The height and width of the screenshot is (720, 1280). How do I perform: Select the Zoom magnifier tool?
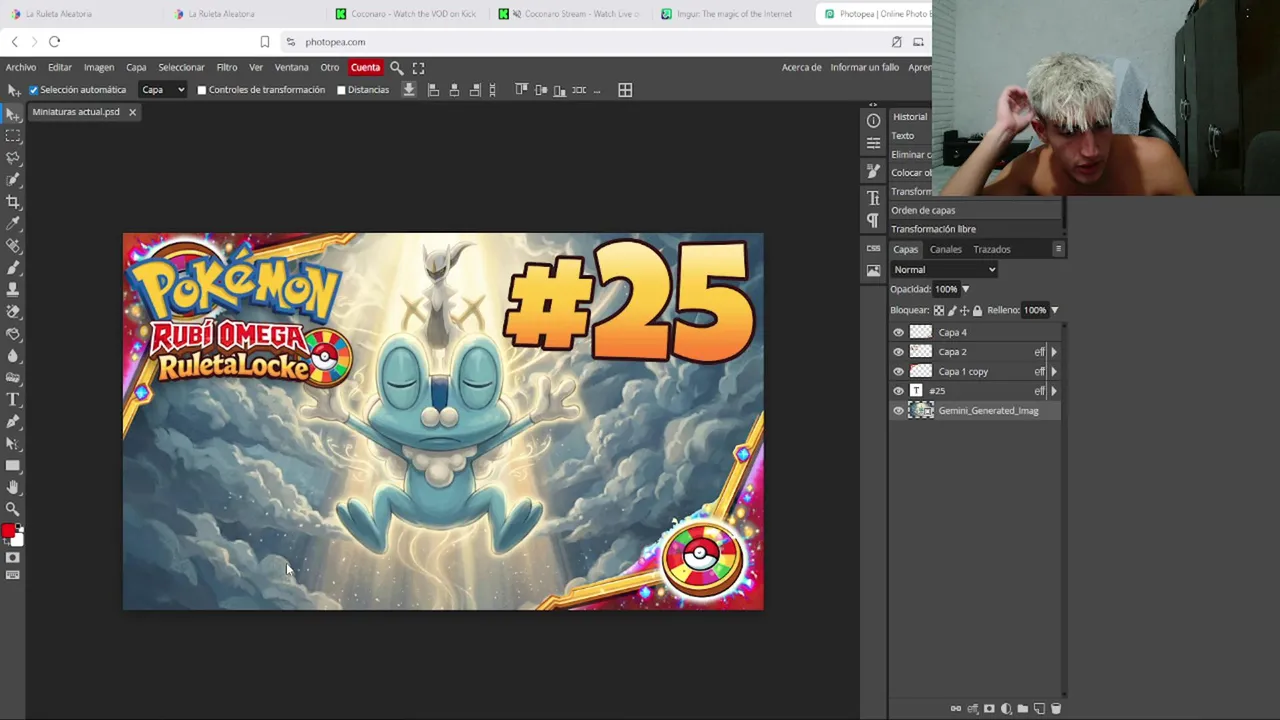13,509
